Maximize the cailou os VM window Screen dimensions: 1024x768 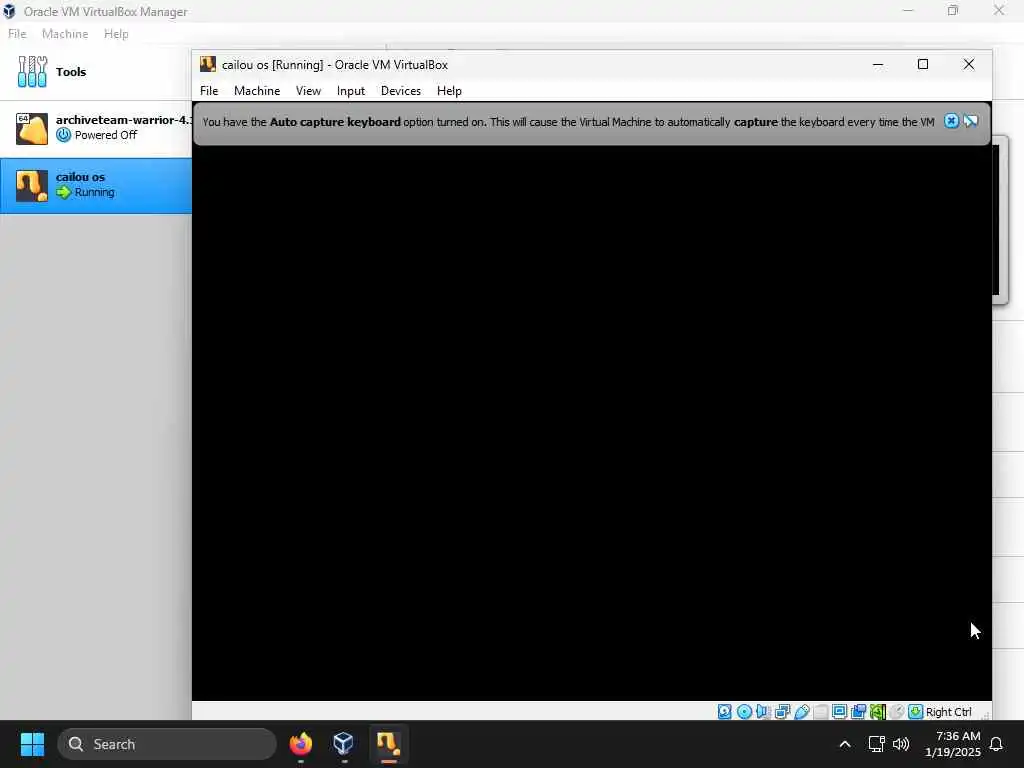(x=923, y=64)
